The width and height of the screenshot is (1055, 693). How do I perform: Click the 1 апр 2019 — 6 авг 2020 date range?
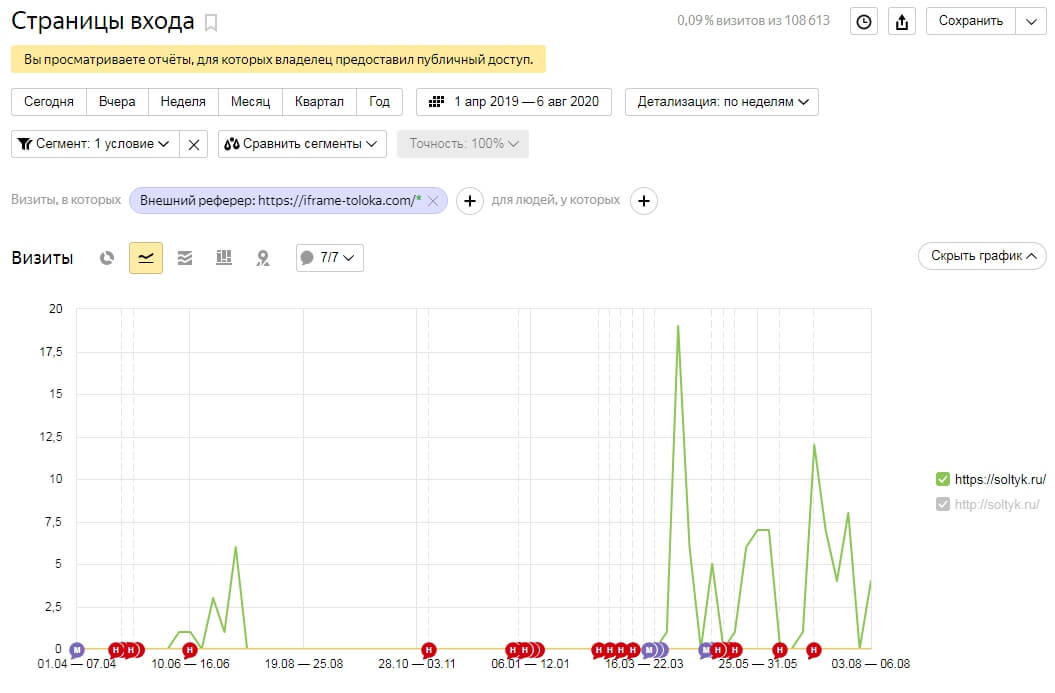pyautogui.click(x=514, y=102)
